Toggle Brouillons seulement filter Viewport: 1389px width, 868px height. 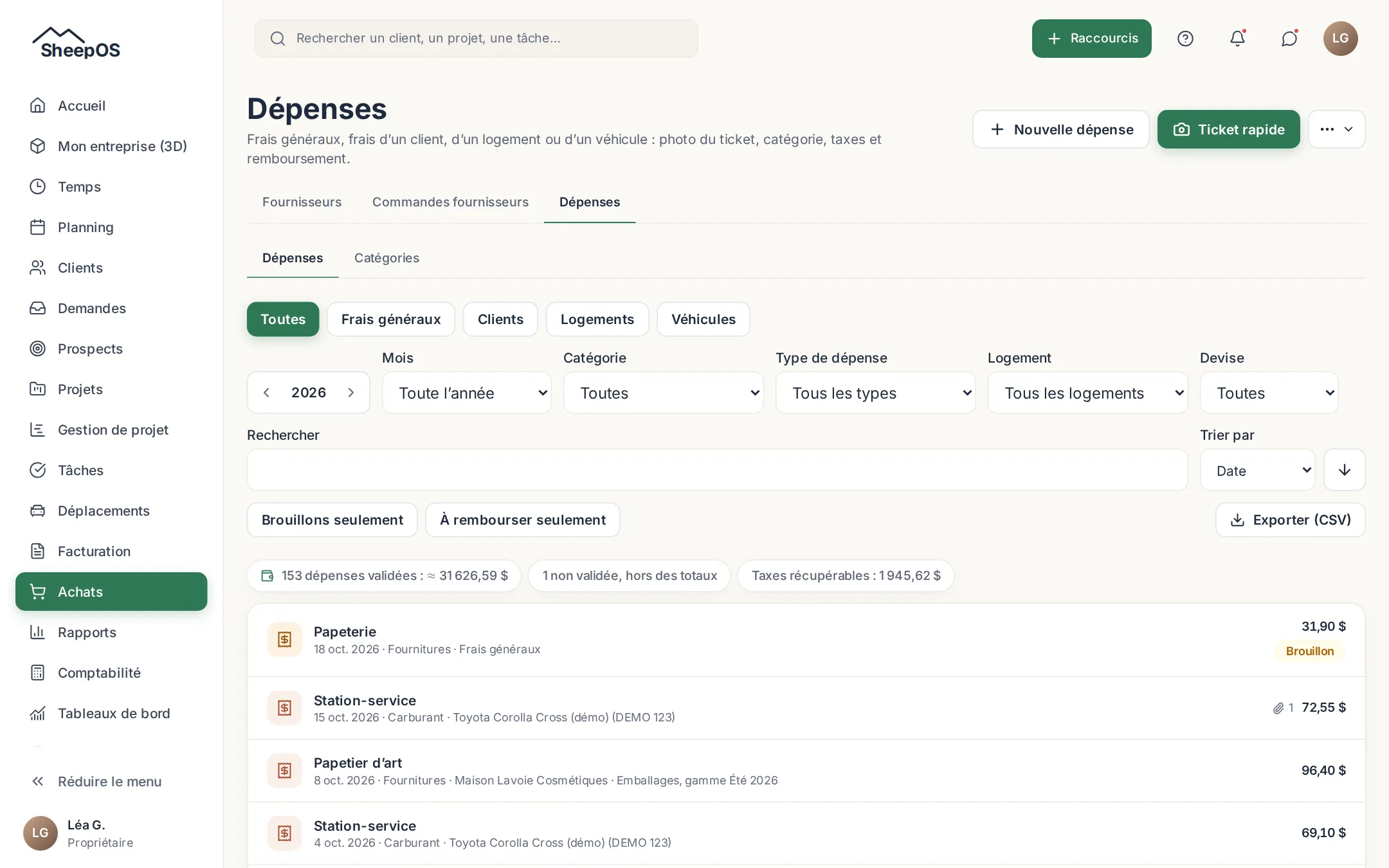coord(332,520)
